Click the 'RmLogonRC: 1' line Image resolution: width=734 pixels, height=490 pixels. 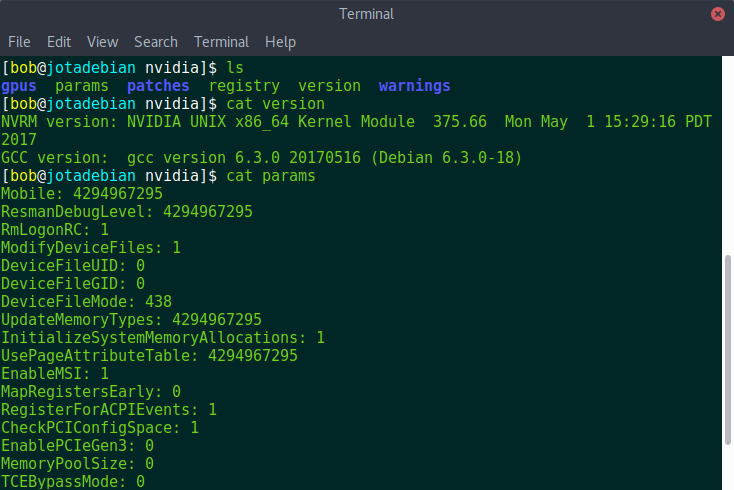click(x=55, y=230)
